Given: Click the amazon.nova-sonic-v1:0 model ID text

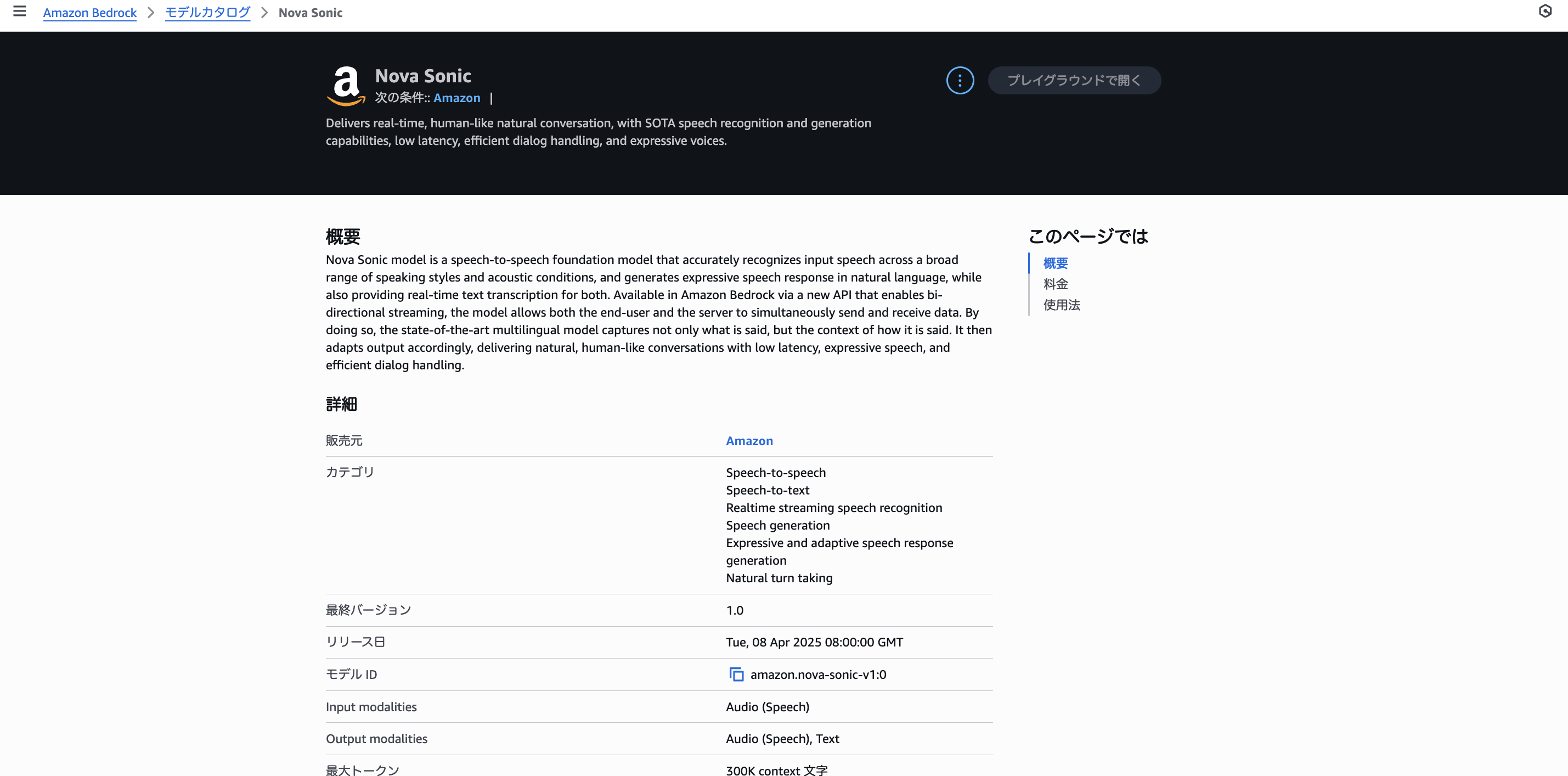Looking at the screenshot, I should coord(817,674).
